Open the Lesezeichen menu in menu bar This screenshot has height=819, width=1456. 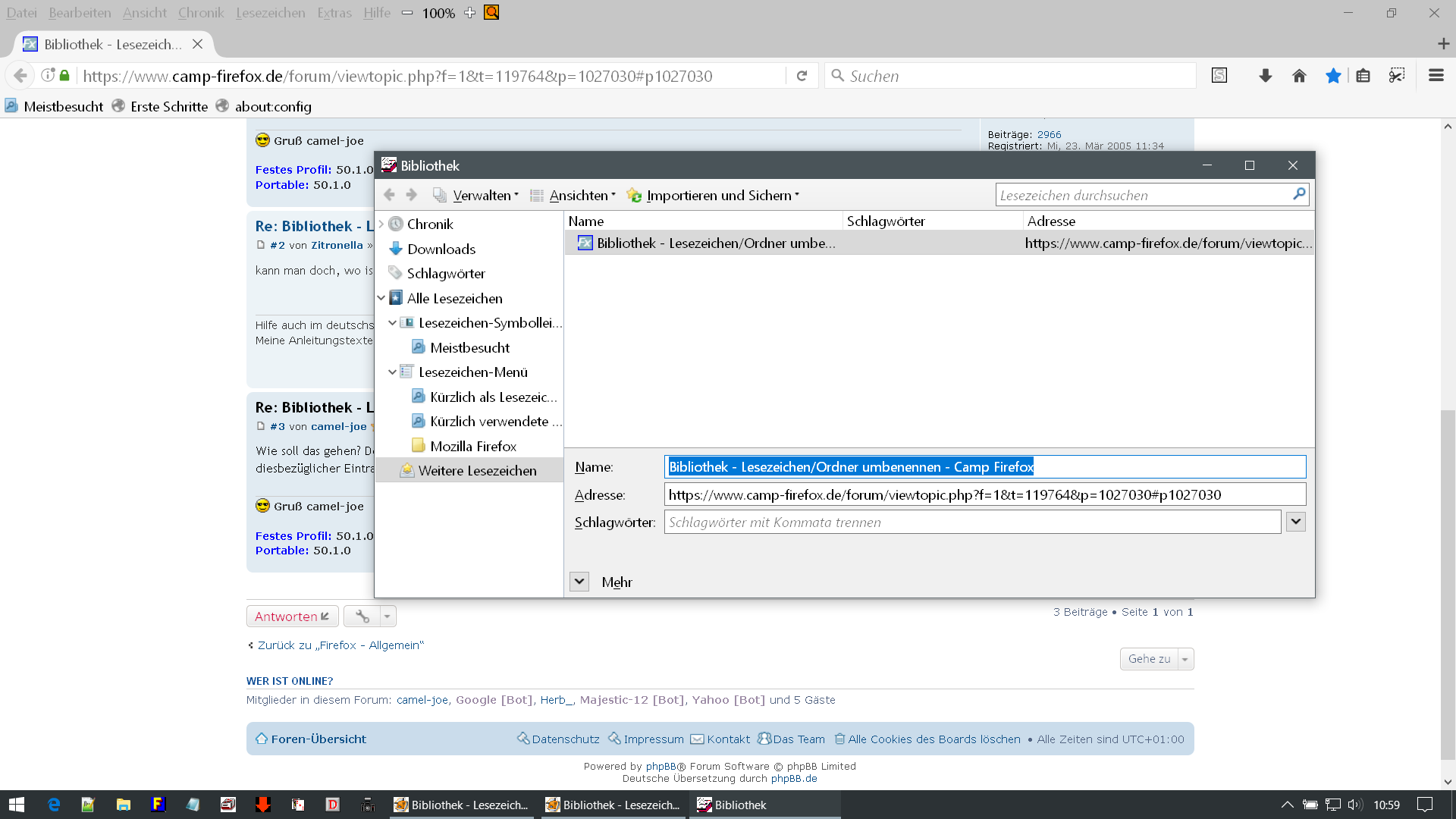[270, 13]
